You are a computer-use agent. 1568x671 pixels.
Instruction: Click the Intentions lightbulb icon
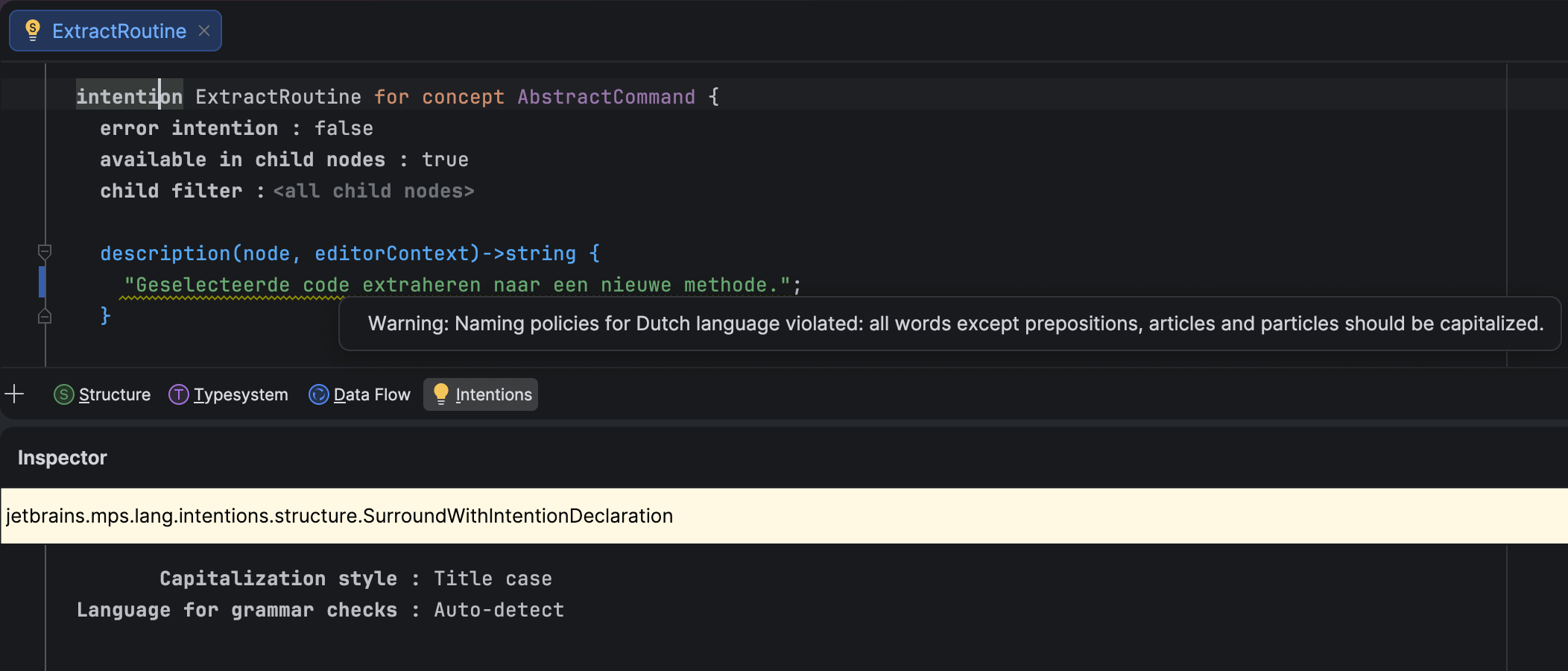click(441, 394)
